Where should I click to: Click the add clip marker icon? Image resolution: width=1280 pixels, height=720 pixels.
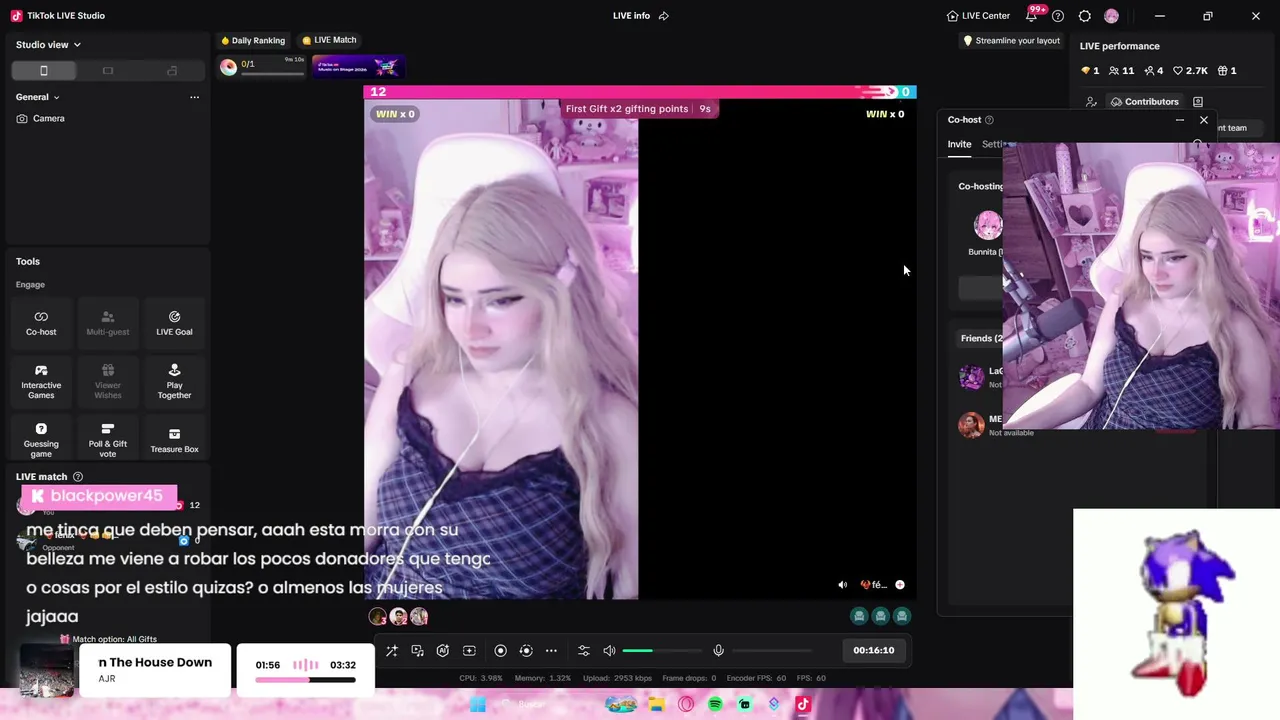(x=469, y=651)
